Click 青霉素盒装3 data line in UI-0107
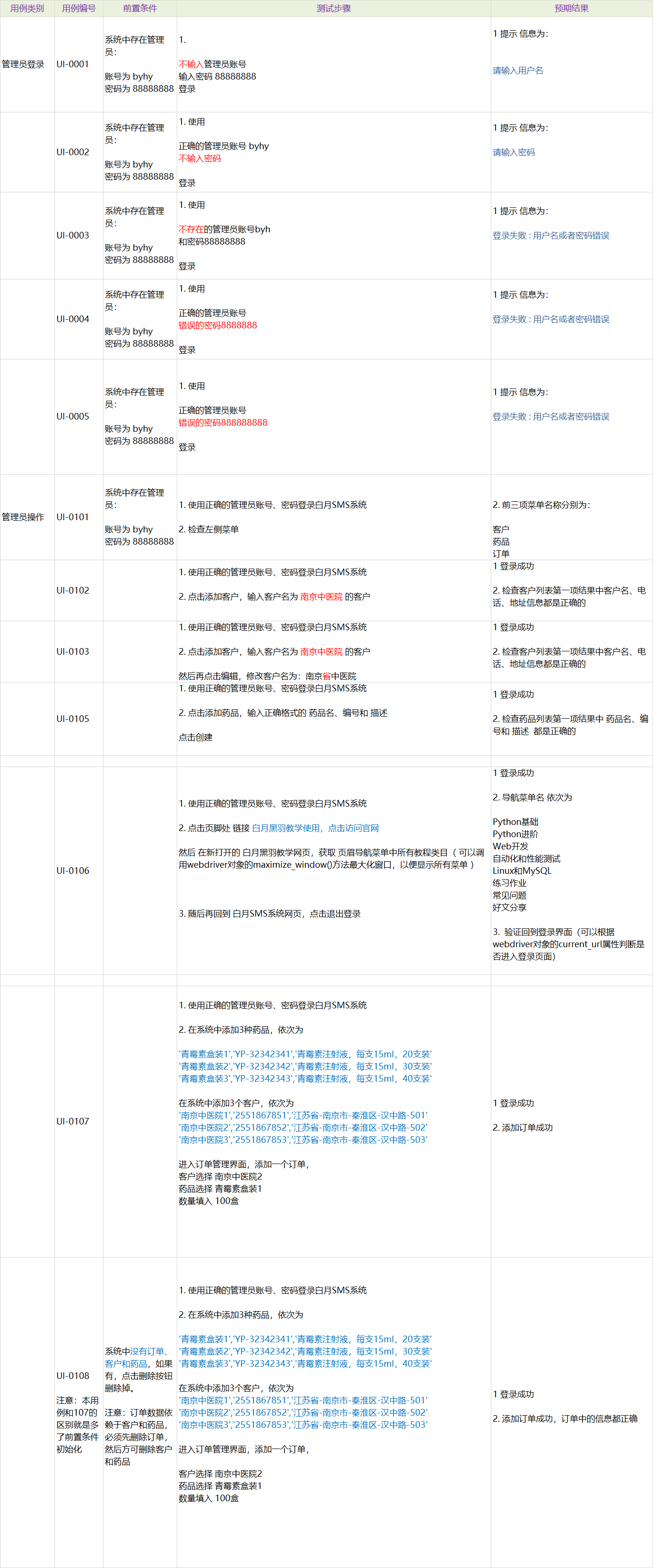 pyautogui.click(x=305, y=1078)
